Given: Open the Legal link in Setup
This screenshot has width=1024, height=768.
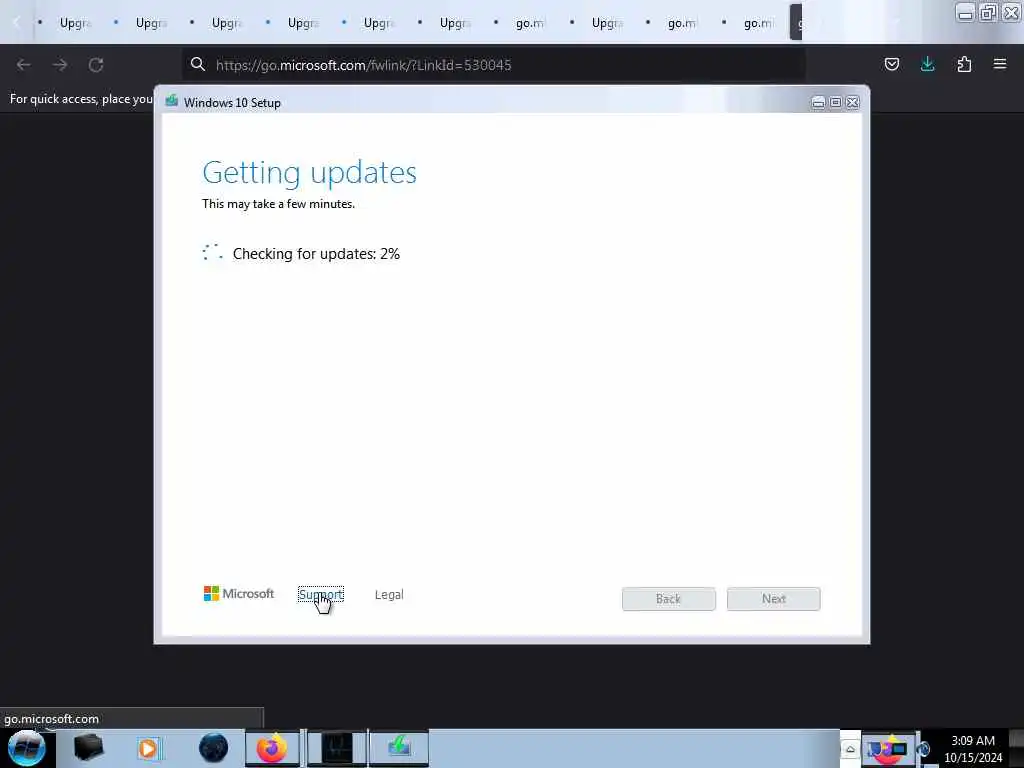Looking at the screenshot, I should click(x=389, y=594).
